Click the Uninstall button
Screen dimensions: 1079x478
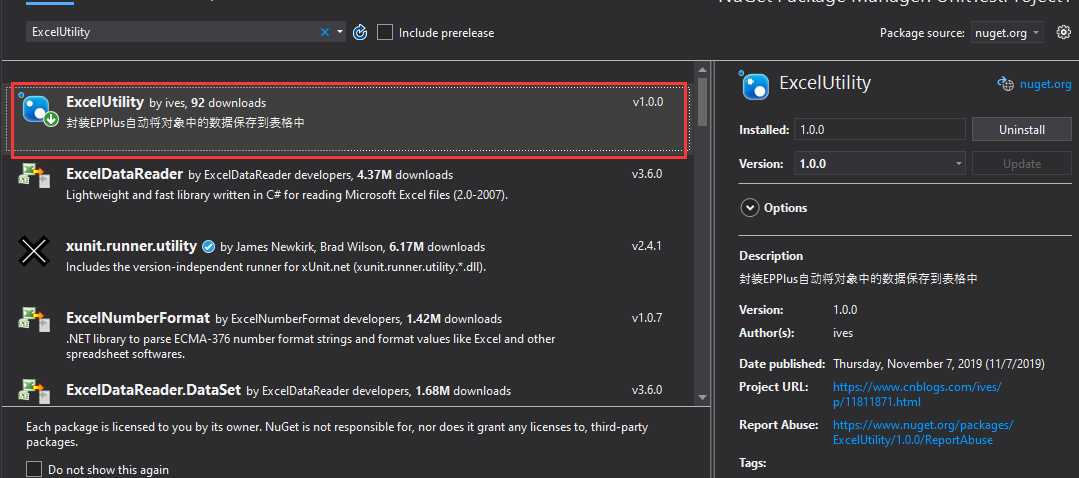coord(1021,129)
